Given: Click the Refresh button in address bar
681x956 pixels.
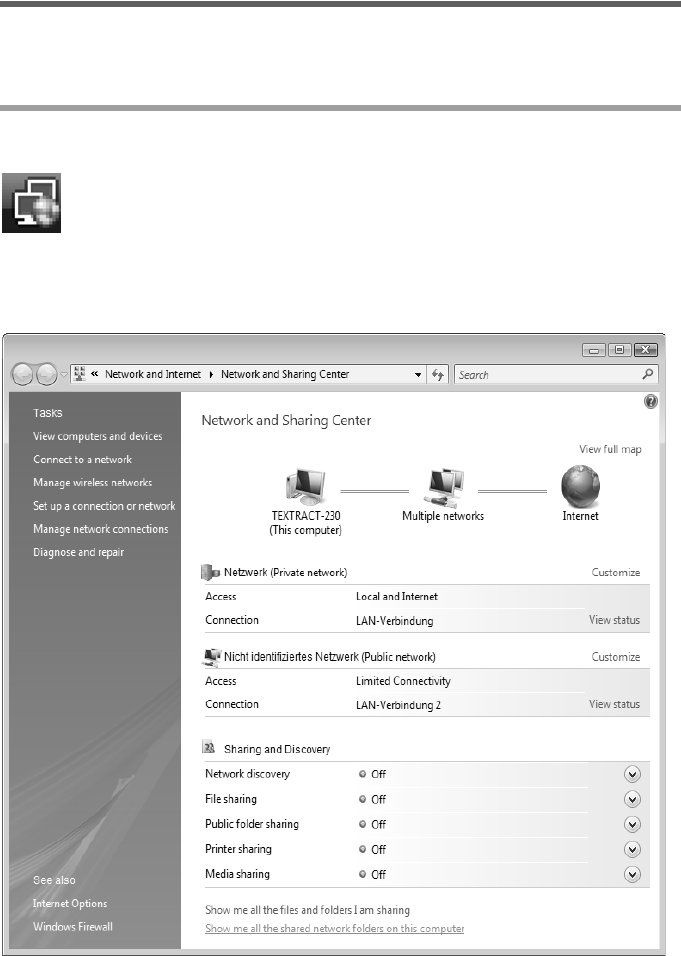Looking at the screenshot, I should (438, 374).
